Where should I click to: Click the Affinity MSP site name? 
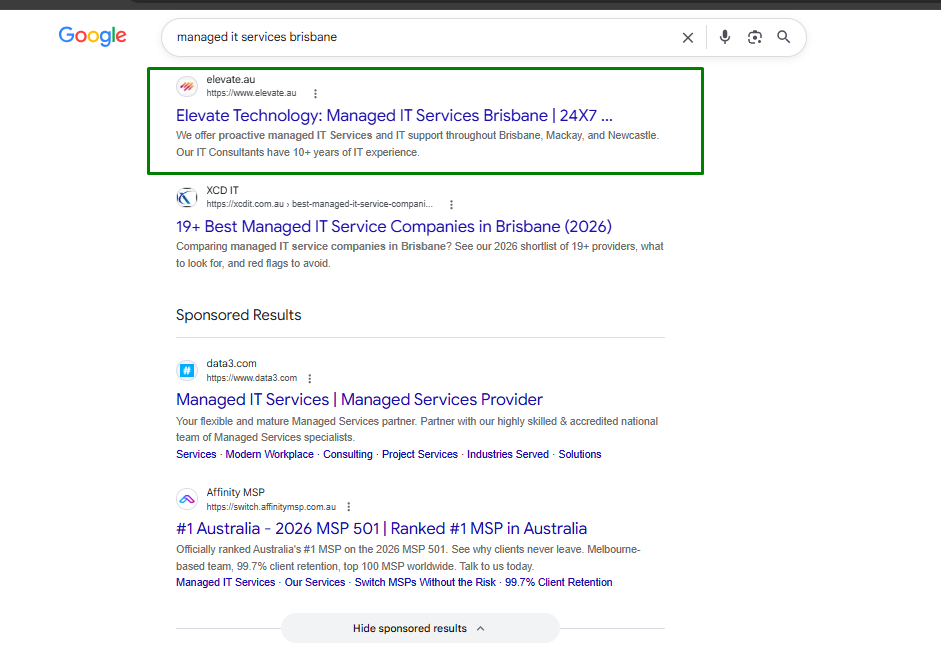coord(235,492)
